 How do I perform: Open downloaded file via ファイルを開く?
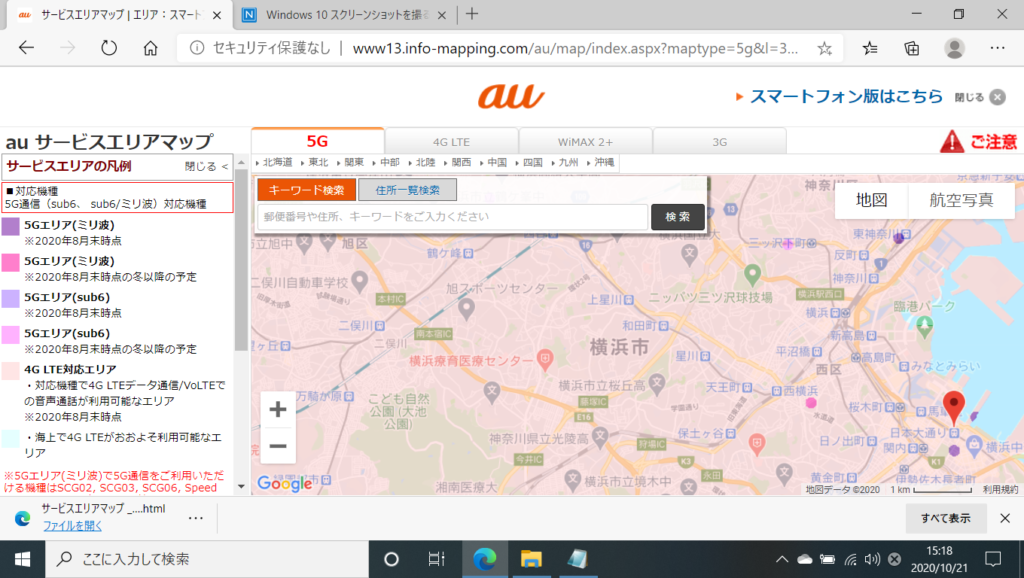pyautogui.click(x=72, y=525)
